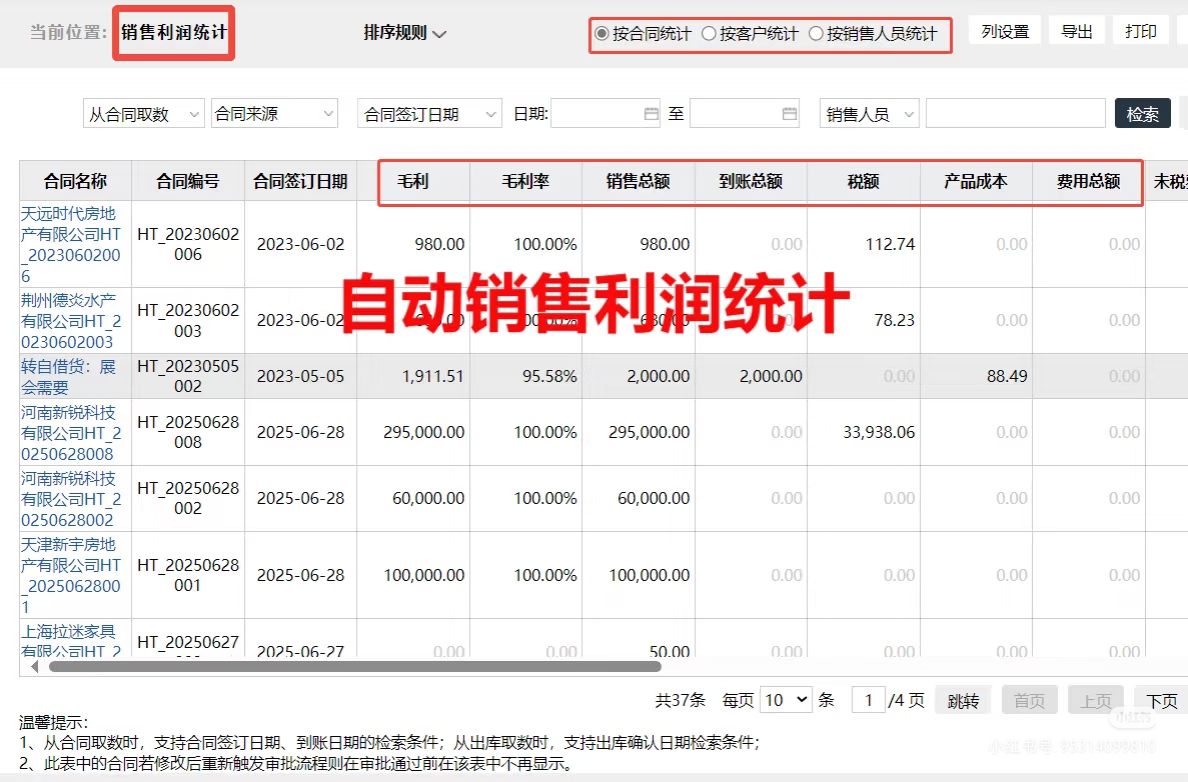Screen dimensions: 1188x782
Task: Click 首页 first page button
Action: pos(1029,701)
